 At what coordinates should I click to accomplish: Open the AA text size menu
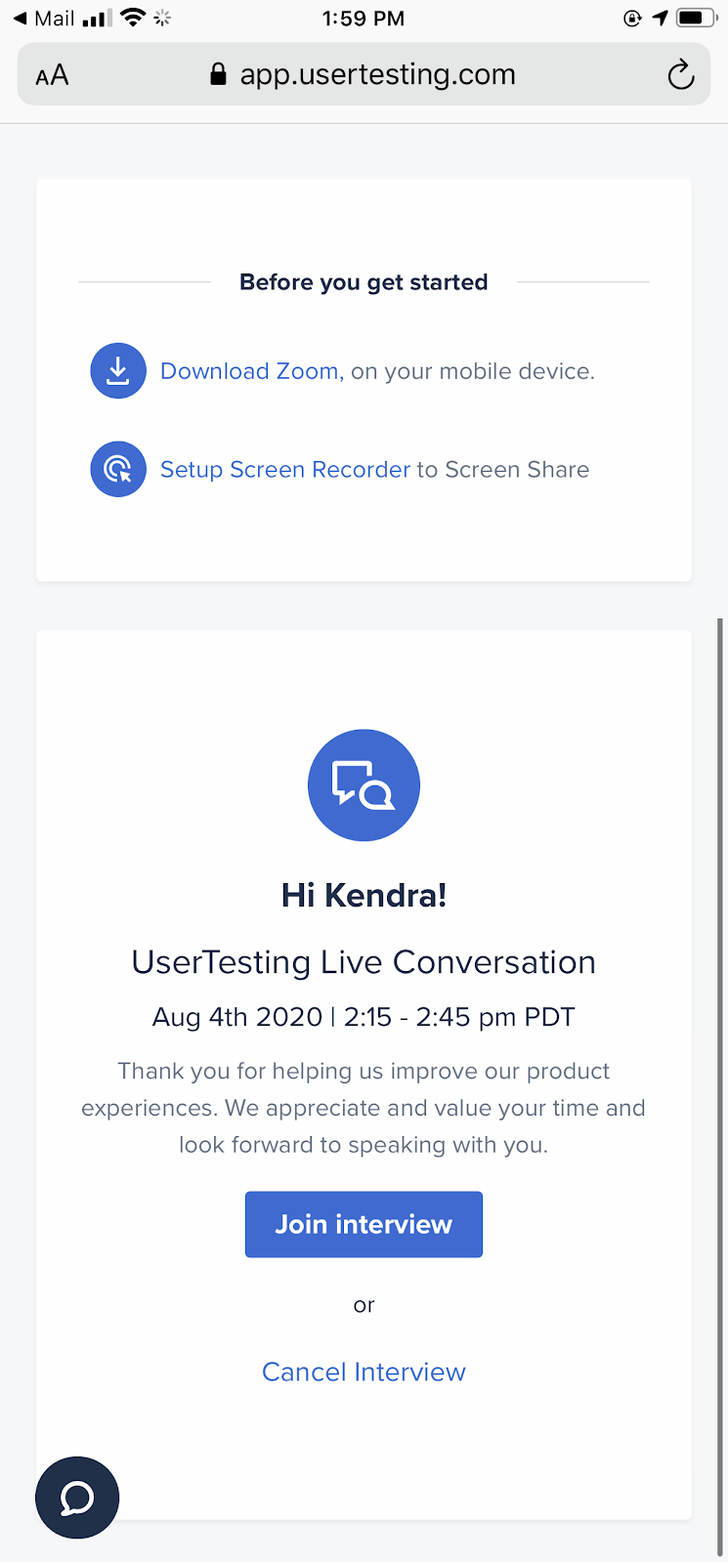coord(52,76)
